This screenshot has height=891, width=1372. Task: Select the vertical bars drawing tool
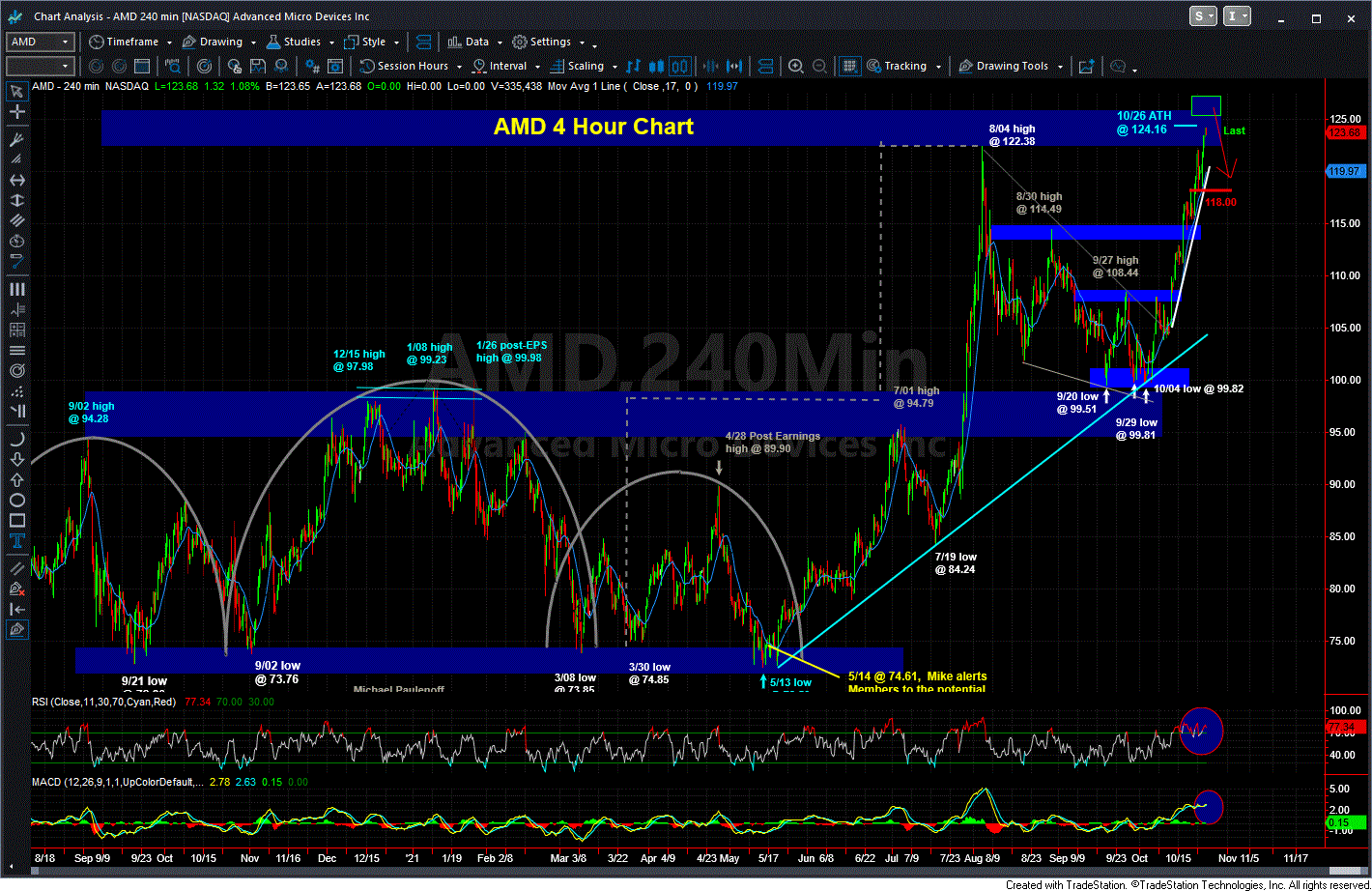point(17,289)
